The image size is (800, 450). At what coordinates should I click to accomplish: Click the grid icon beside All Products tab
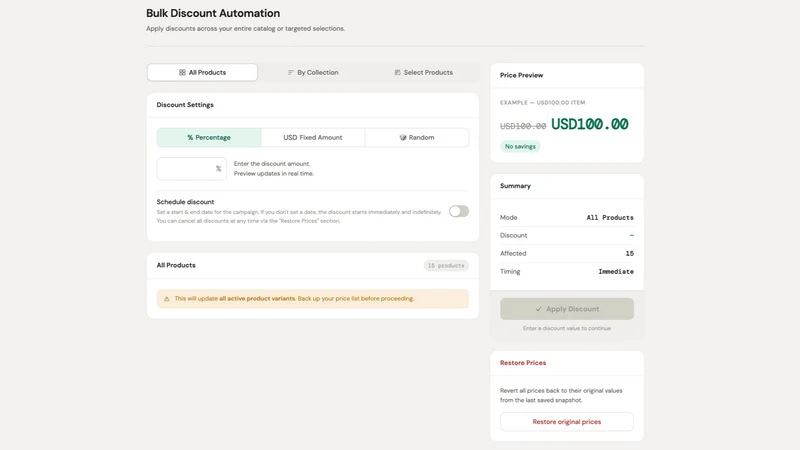point(182,72)
